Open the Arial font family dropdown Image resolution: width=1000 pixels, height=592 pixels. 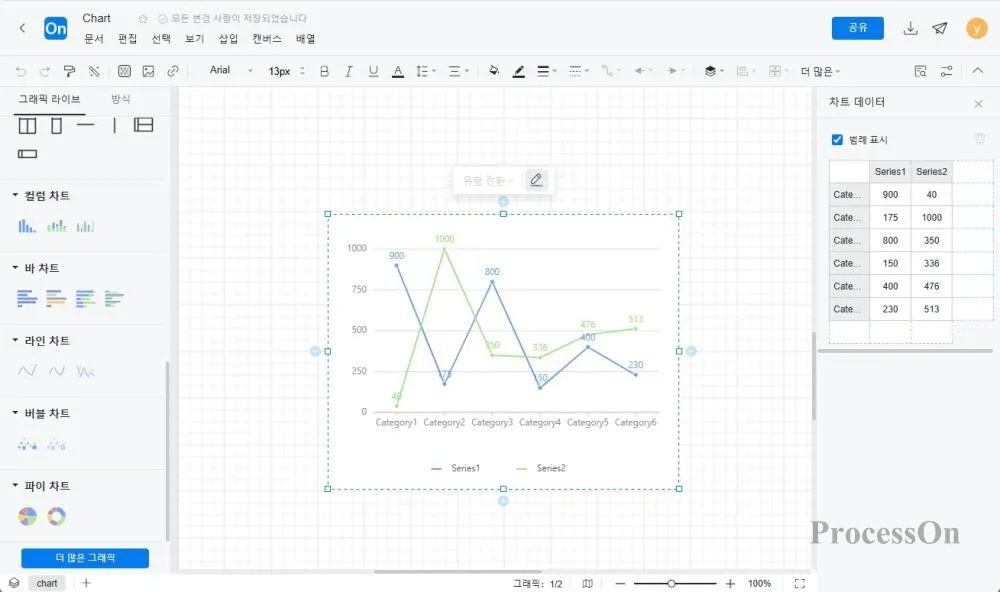point(227,71)
